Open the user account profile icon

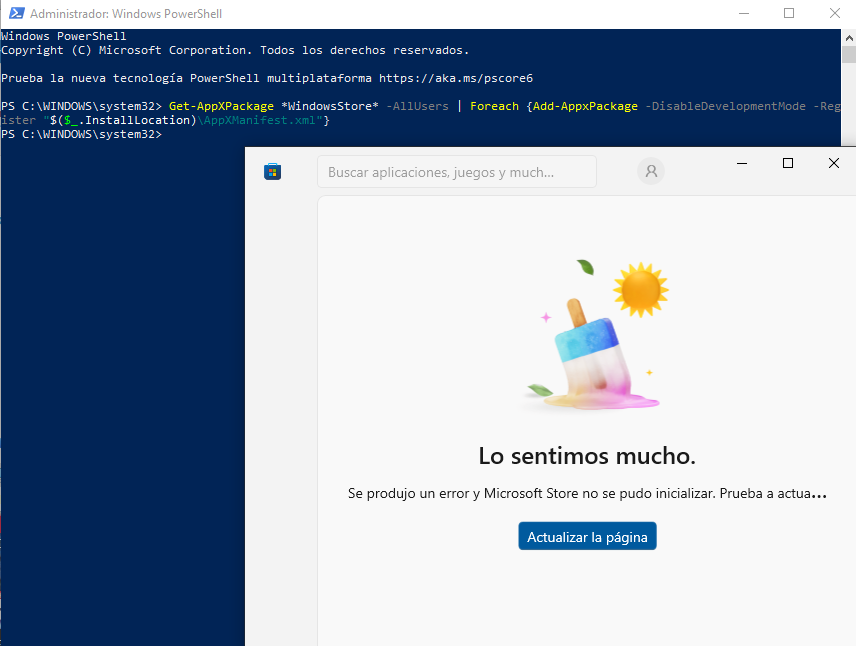[x=651, y=171]
